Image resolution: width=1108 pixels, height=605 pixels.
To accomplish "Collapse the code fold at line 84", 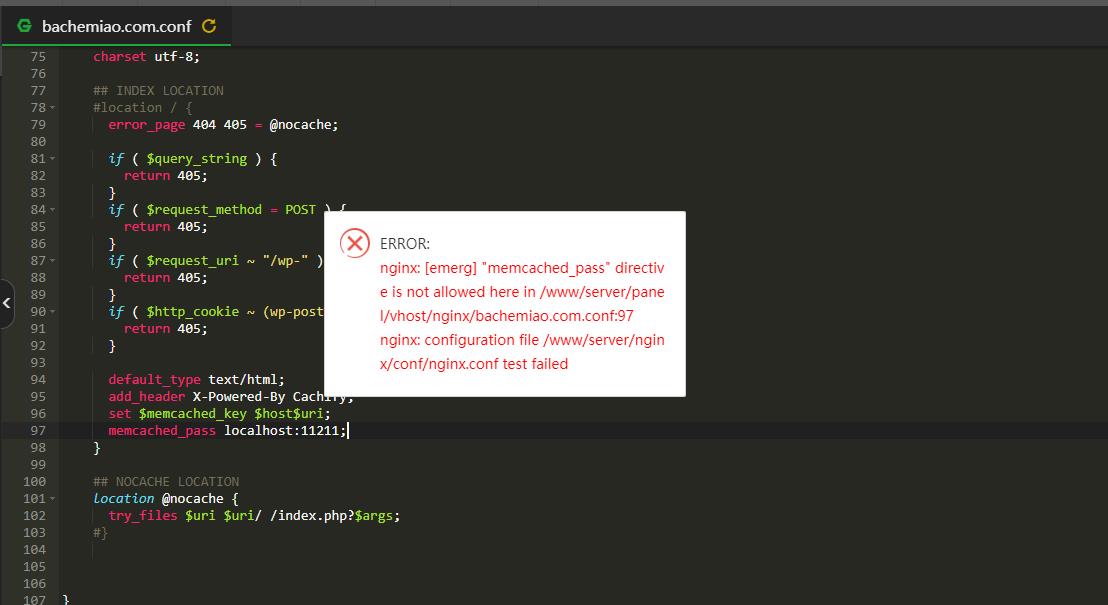I will [52, 210].
